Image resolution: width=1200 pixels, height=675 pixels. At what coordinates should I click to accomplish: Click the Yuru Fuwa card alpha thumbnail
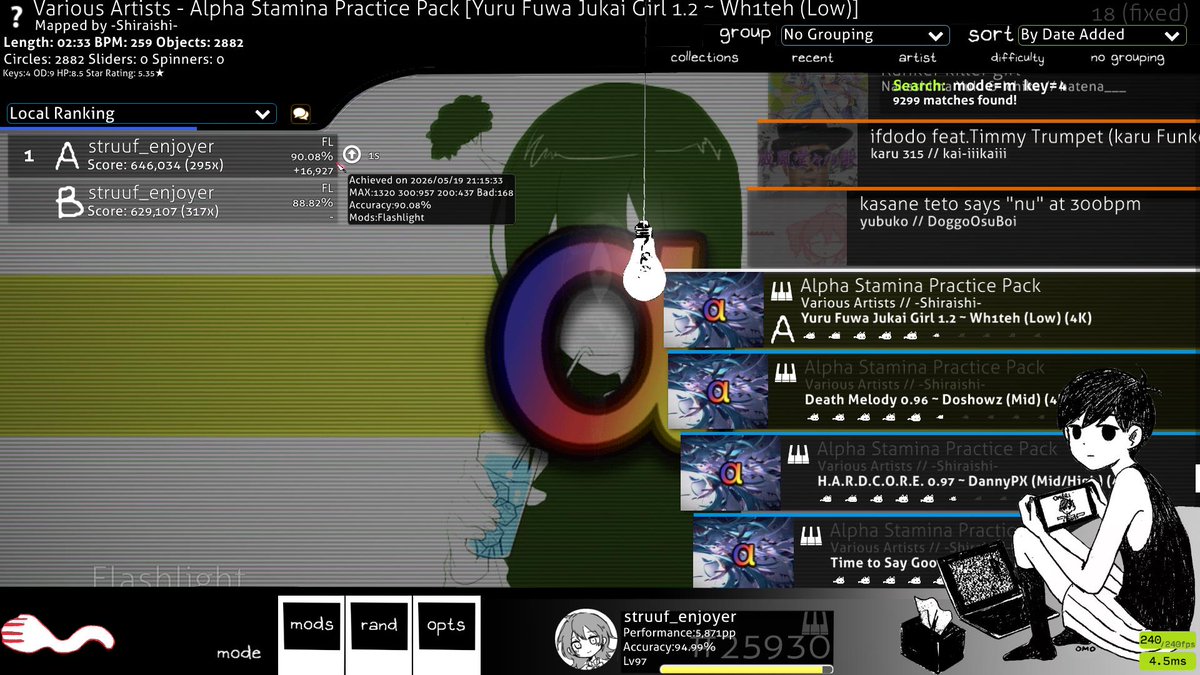[x=714, y=311]
